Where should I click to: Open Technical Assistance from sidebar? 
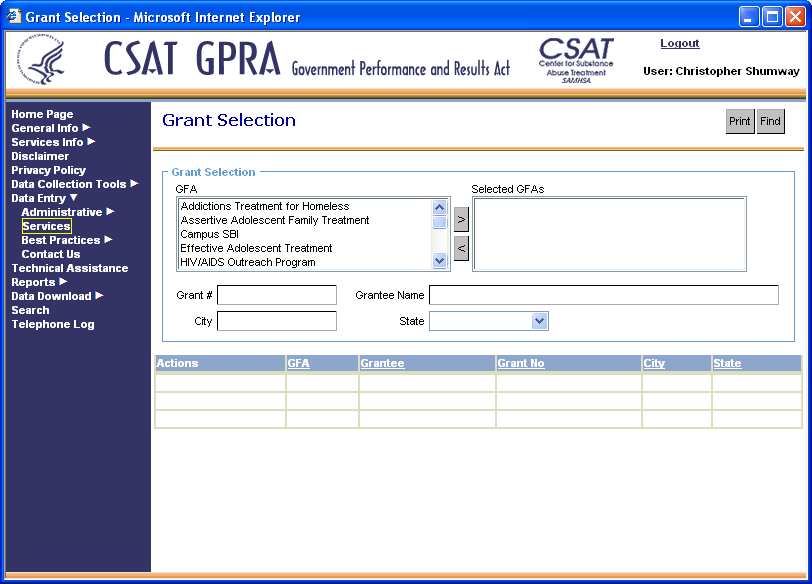[x=69, y=268]
